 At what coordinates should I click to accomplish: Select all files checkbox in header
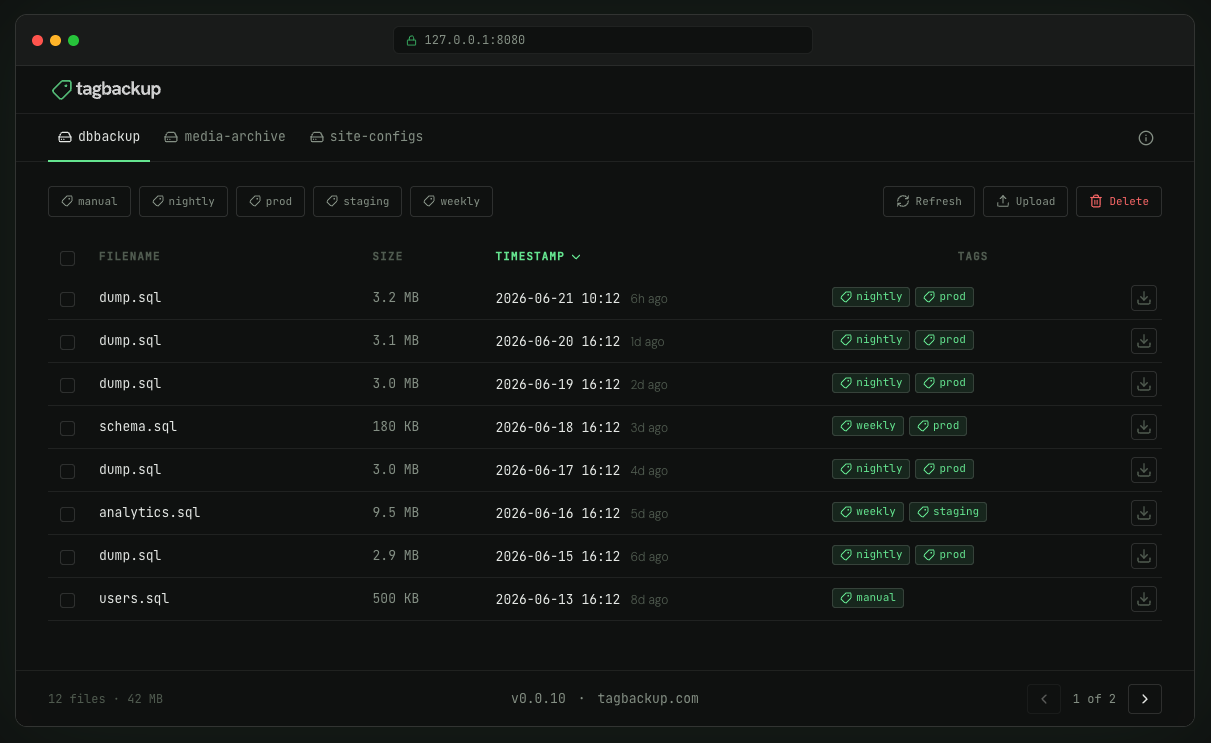pos(67,258)
